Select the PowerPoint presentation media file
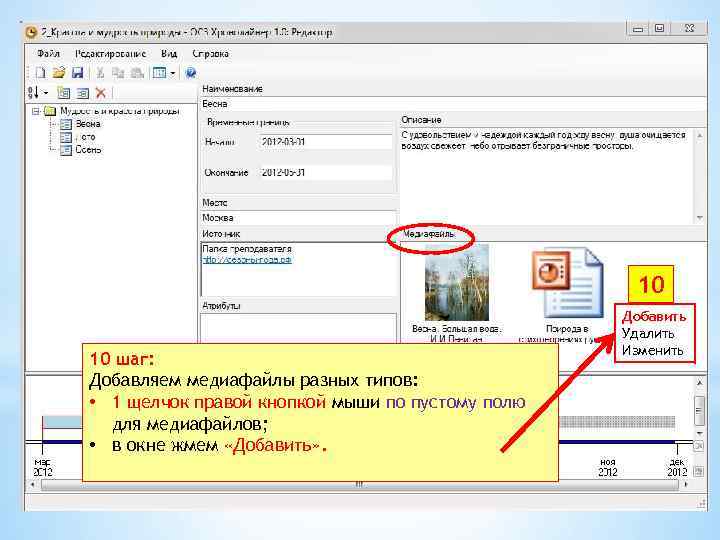The width and height of the screenshot is (720, 540). (567, 284)
